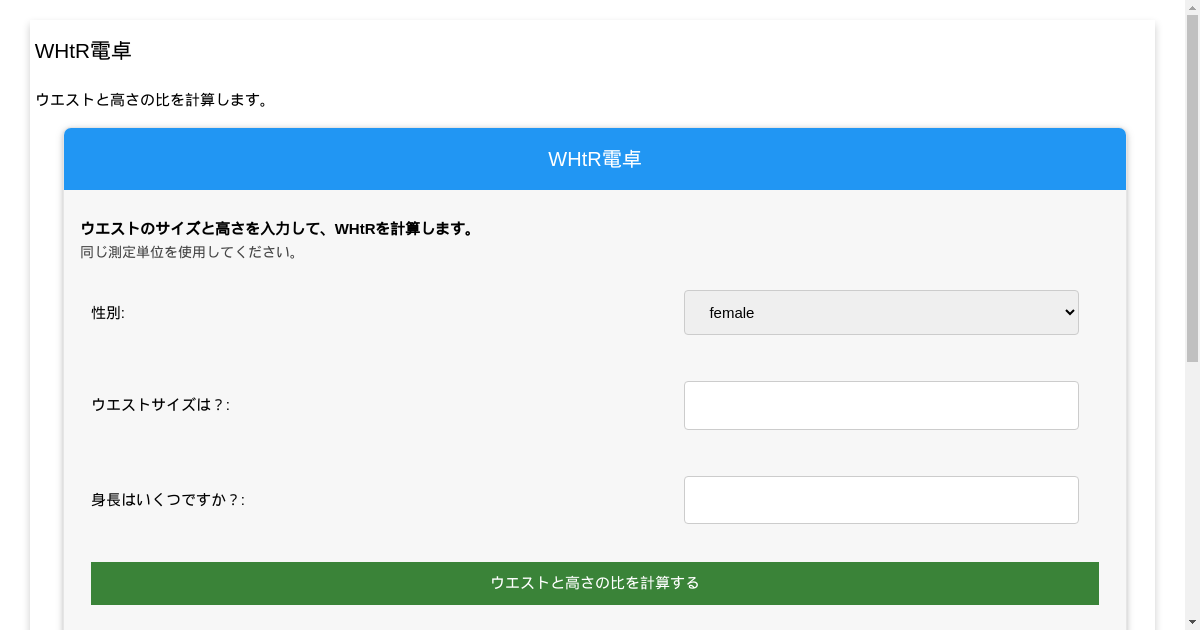Click inside the ウエストサイズは？ text box
The width and height of the screenshot is (1200, 630).
tap(881, 405)
